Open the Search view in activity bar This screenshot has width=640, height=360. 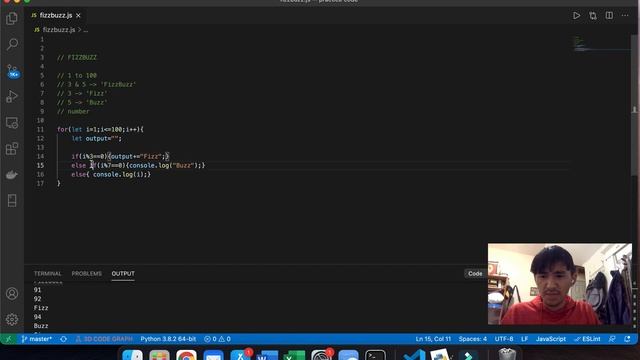click(x=12, y=44)
